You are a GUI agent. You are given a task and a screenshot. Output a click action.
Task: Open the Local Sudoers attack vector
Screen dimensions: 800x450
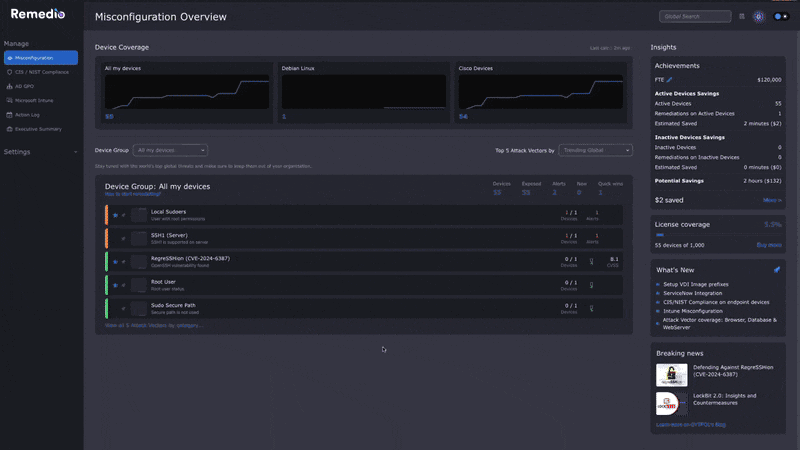point(364,215)
